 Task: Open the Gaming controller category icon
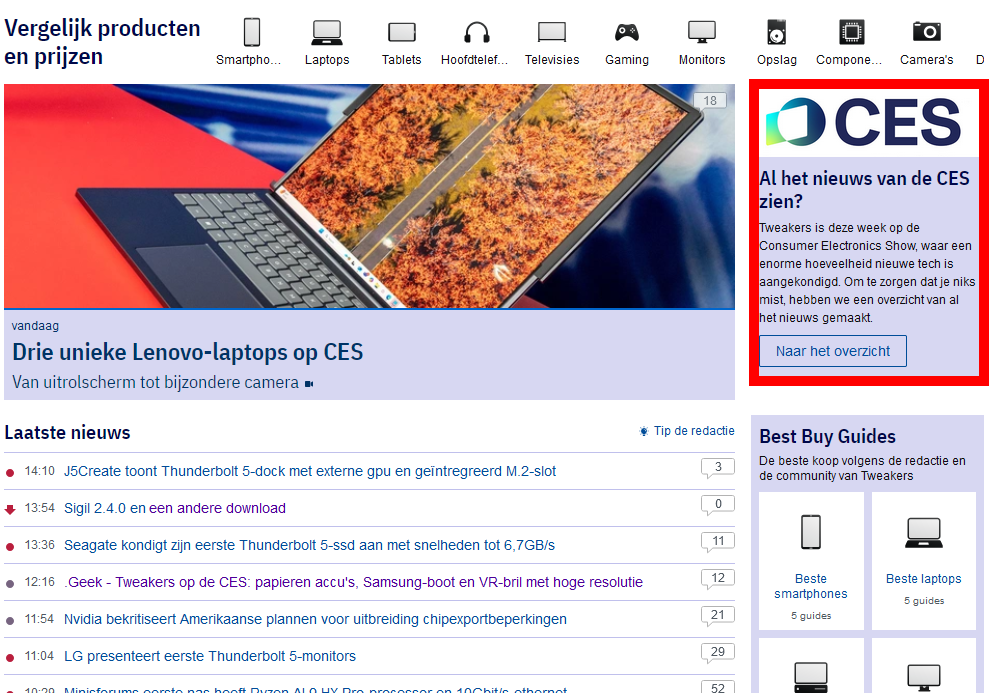coord(626,32)
